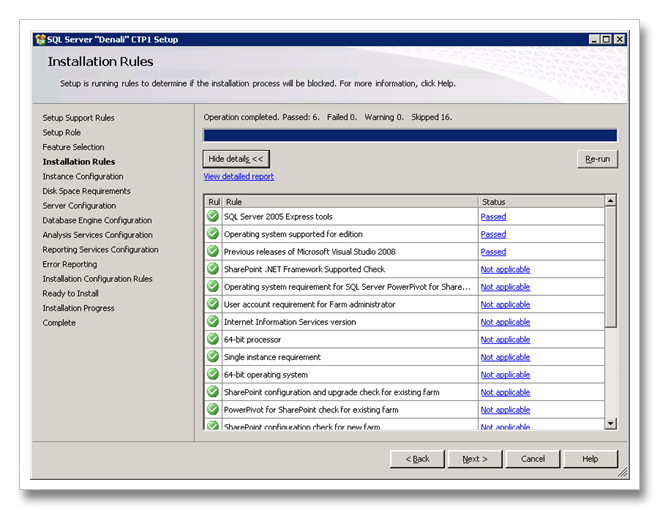This screenshot has height=510, width=660.
Task: Re-run the installation rules
Action: 597,159
